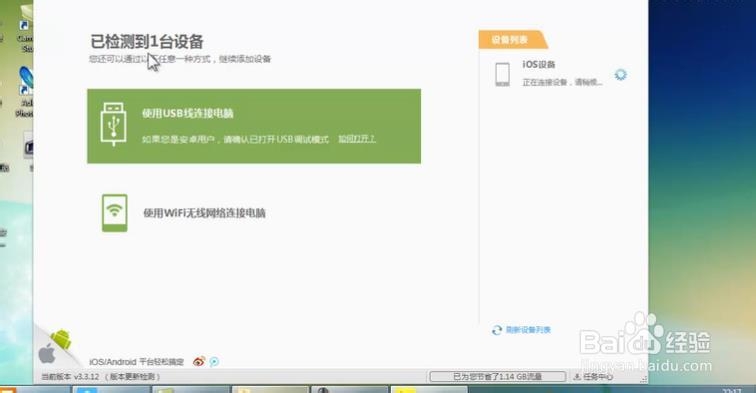The image size is (756, 393).
Task: Click the 已为您节省了1.14 GB流量 bar
Action: (498, 377)
